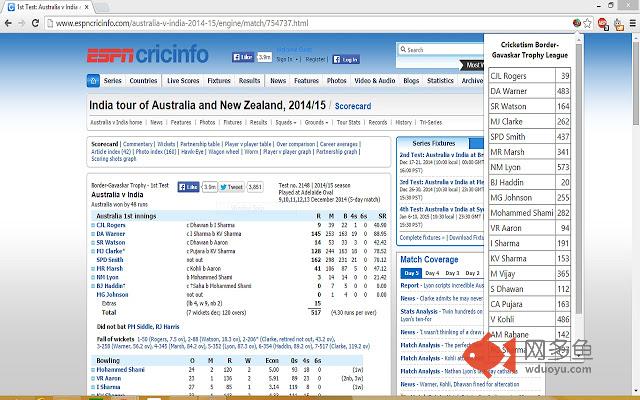Open the Results navigation menu
This screenshot has height=400, width=640.
(x=249, y=81)
